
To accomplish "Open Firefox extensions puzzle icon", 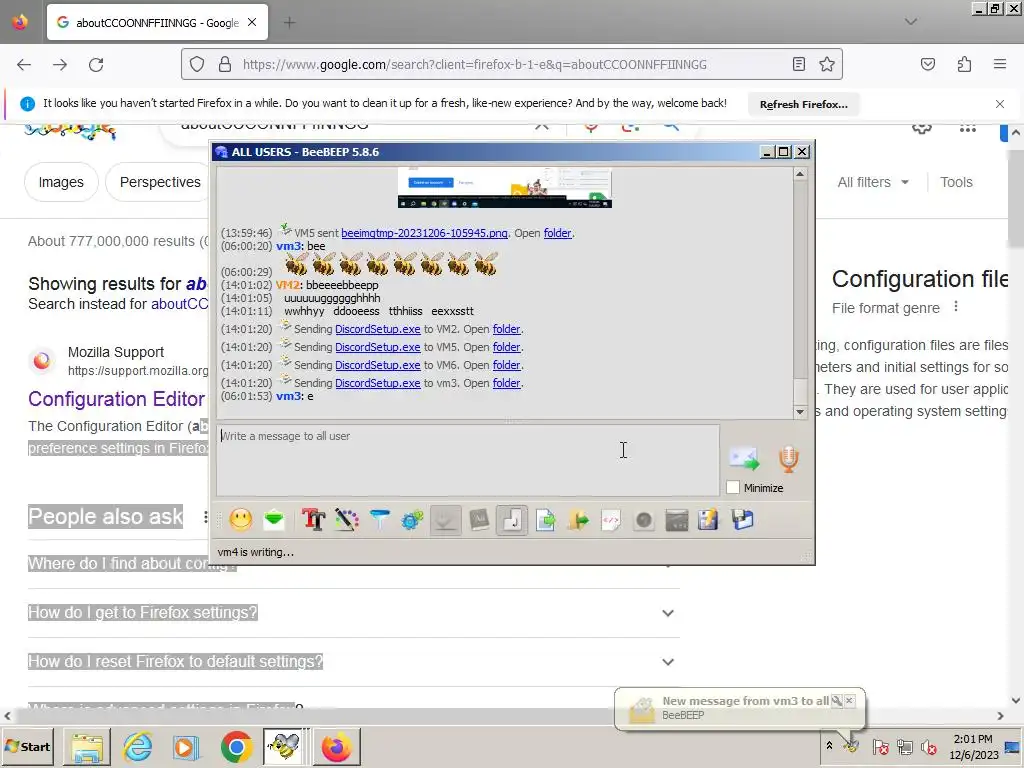I will coord(964,64).
